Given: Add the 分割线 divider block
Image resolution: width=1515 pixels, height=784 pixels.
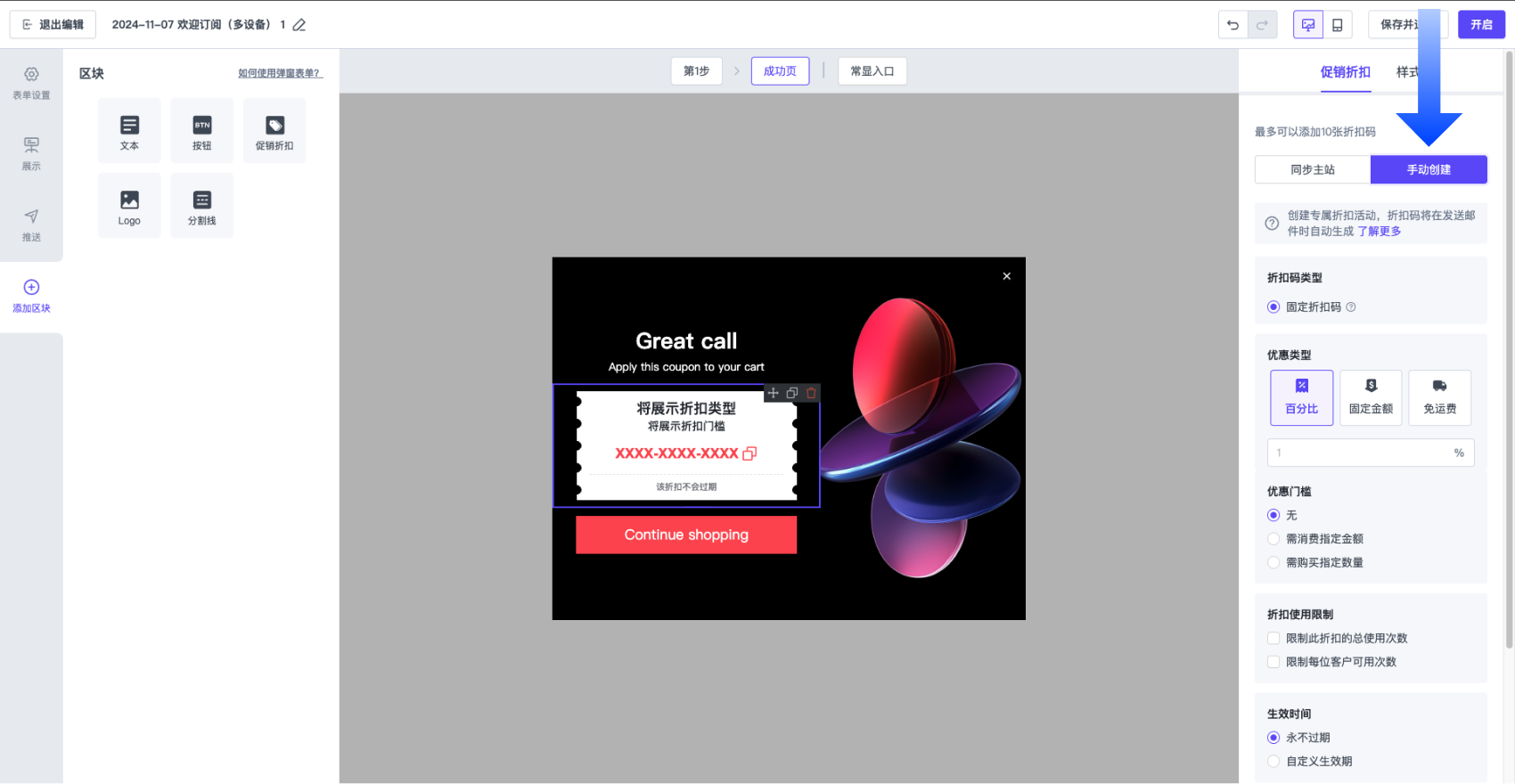Looking at the screenshot, I should [202, 206].
